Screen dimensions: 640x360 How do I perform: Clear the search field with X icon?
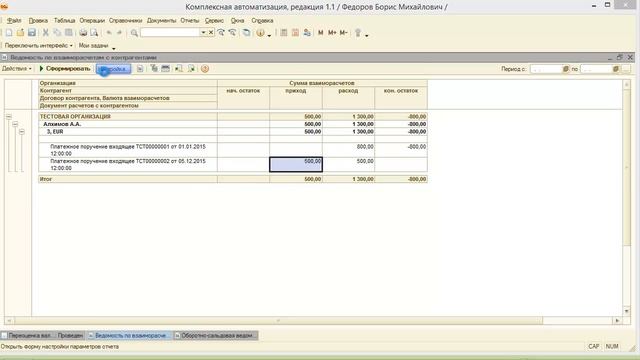(211, 33)
